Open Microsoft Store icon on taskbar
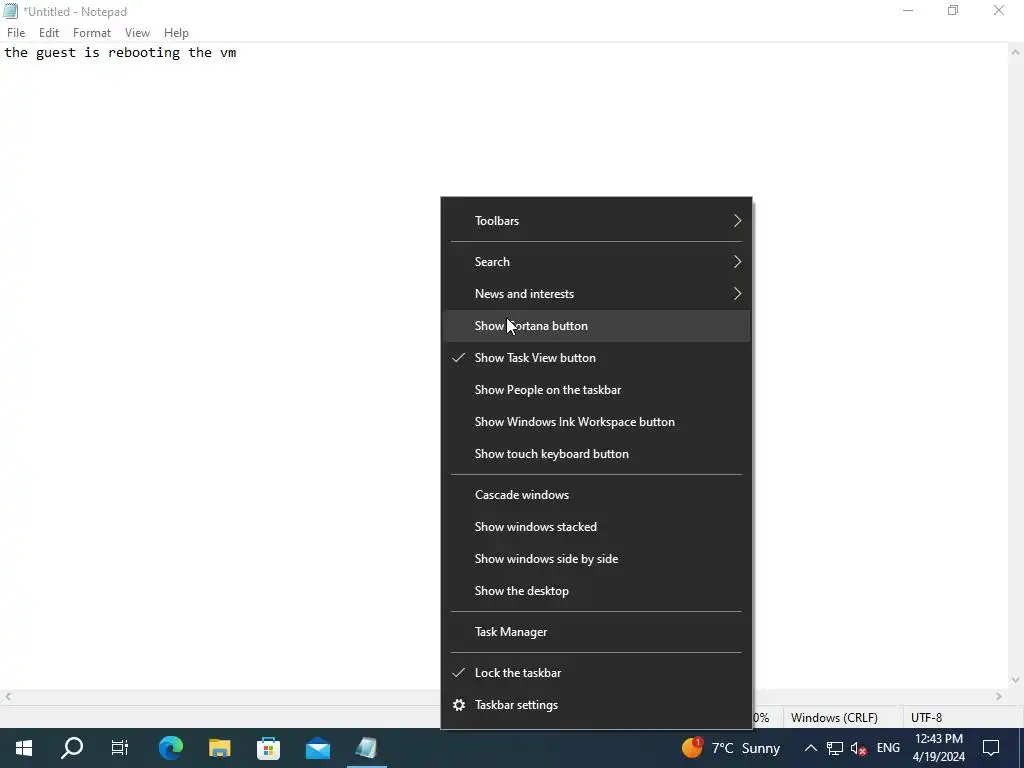The height and width of the screenshot is (768, 1024). coord(268,748)
